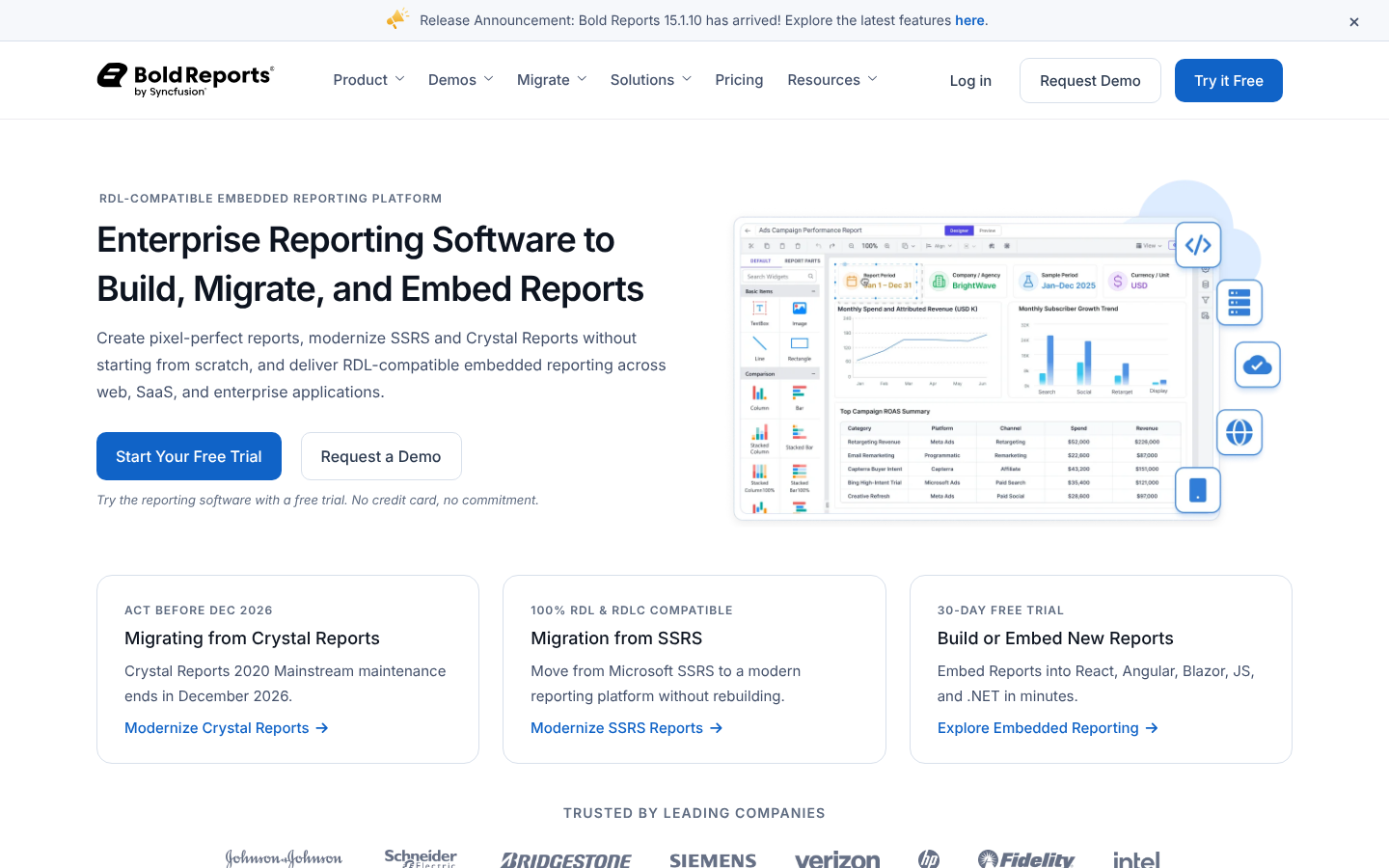Open the Solutions dropdown

tap(651, 80)
